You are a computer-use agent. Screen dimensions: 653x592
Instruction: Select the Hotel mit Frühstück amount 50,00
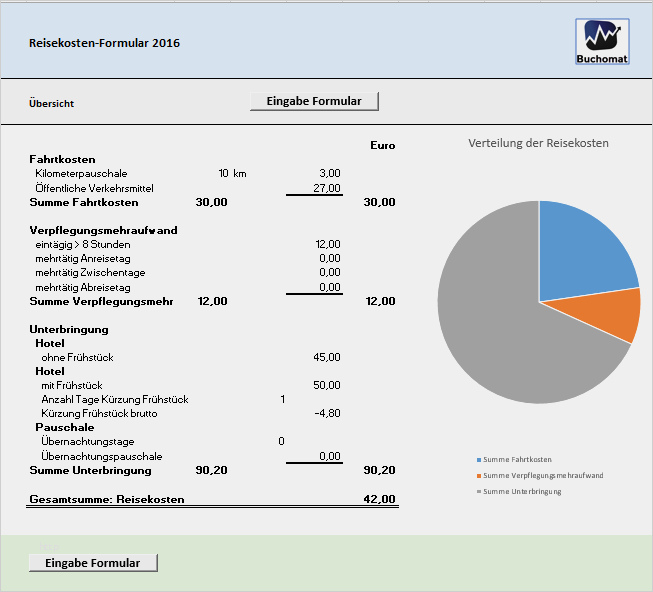pos(327,385)
